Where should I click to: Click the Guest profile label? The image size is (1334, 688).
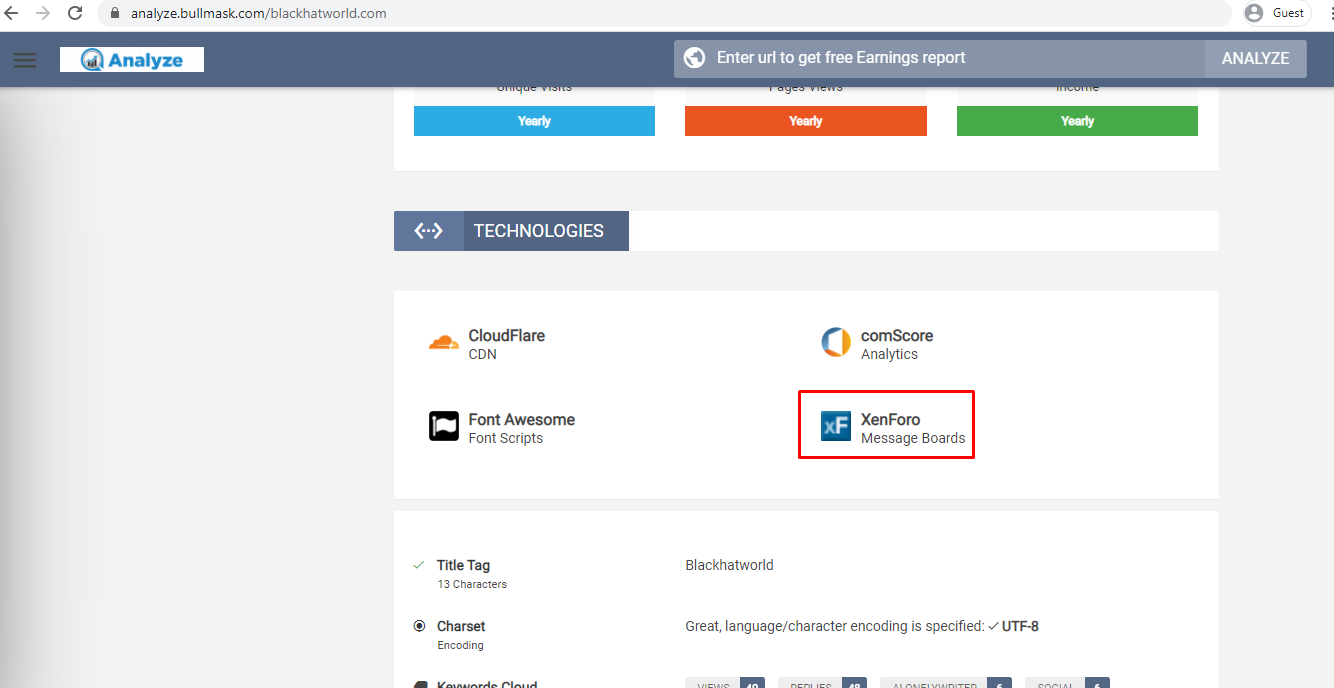1288,13
